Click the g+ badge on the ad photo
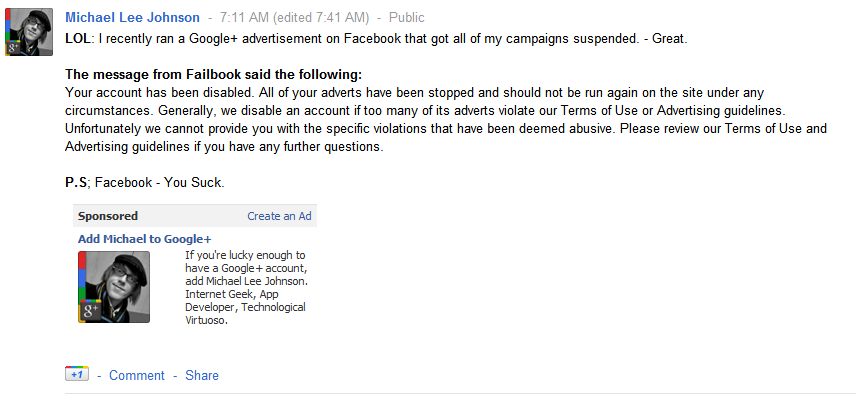 (89, 311)
